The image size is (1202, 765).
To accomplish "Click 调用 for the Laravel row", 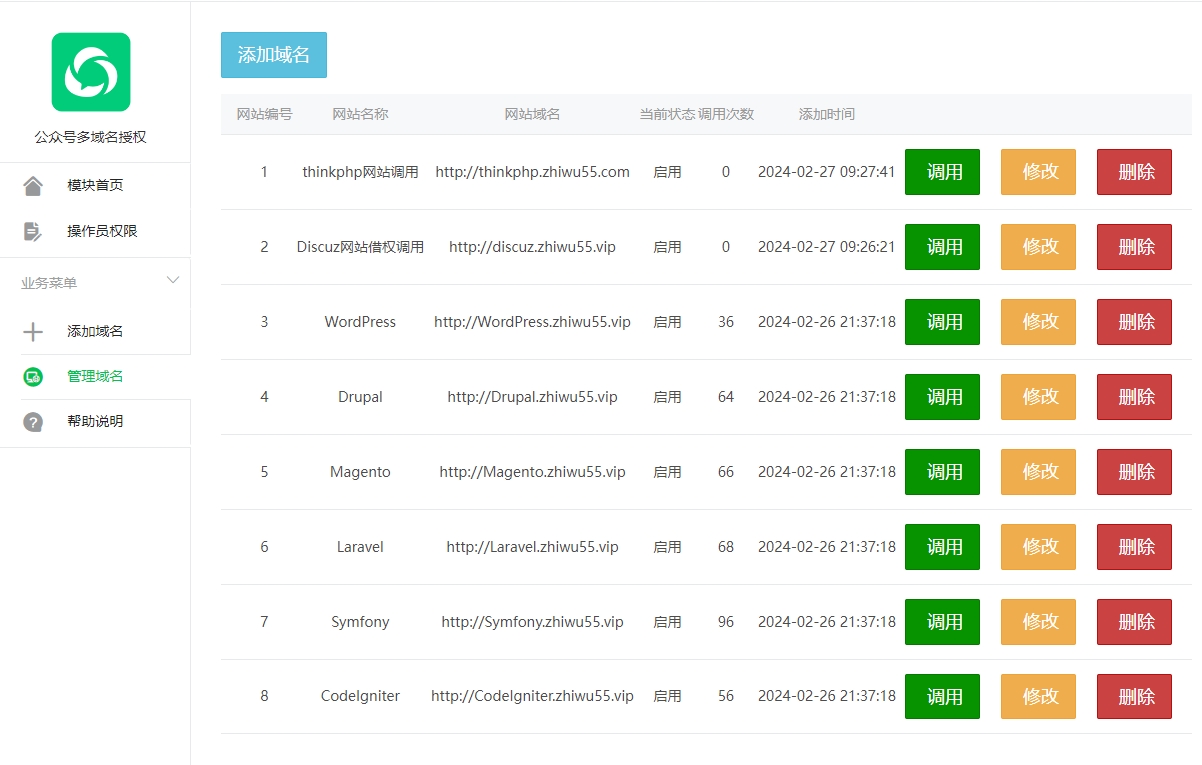I will coord(942,547).
